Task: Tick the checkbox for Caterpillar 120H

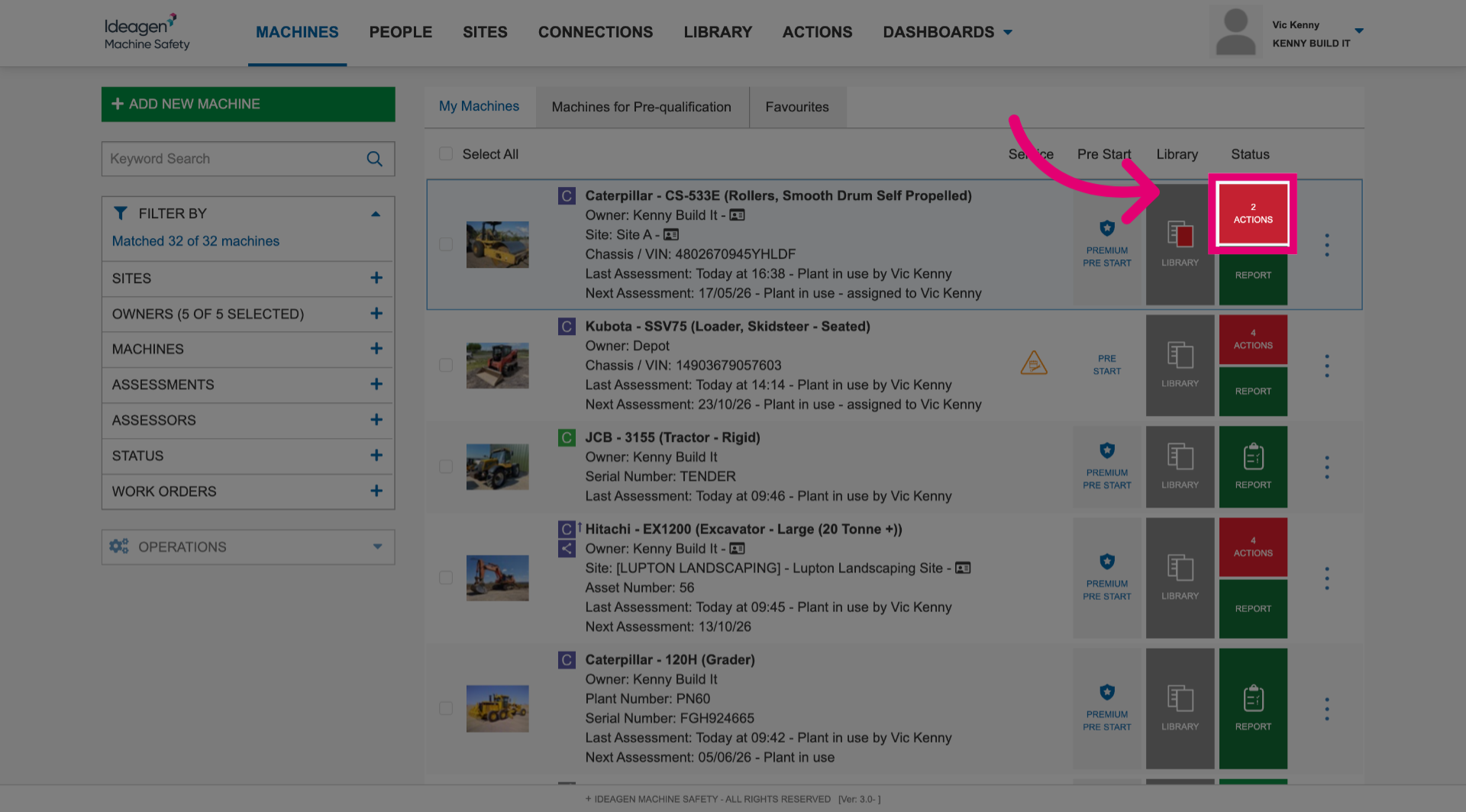Action: pyautogui.click(x=446, y=708)
